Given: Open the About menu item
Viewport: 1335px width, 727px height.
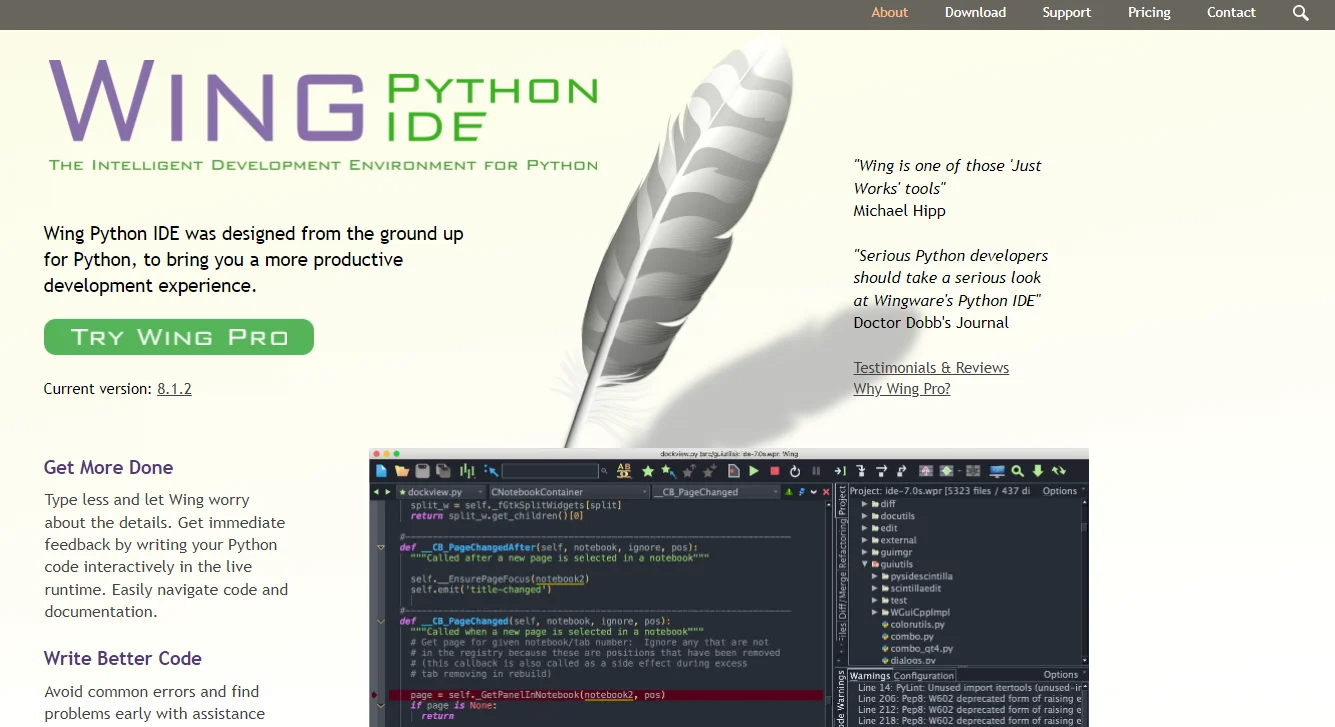Looking at the screenshot, I should tap(889, 13).
